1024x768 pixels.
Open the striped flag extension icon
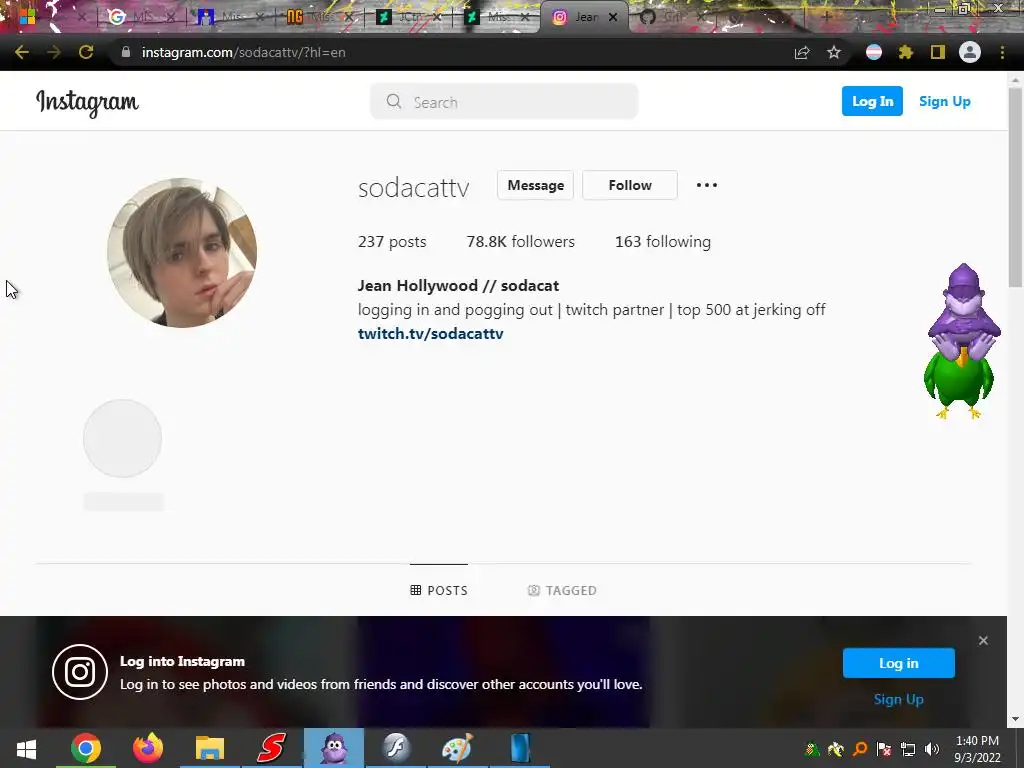coord(874,52)
